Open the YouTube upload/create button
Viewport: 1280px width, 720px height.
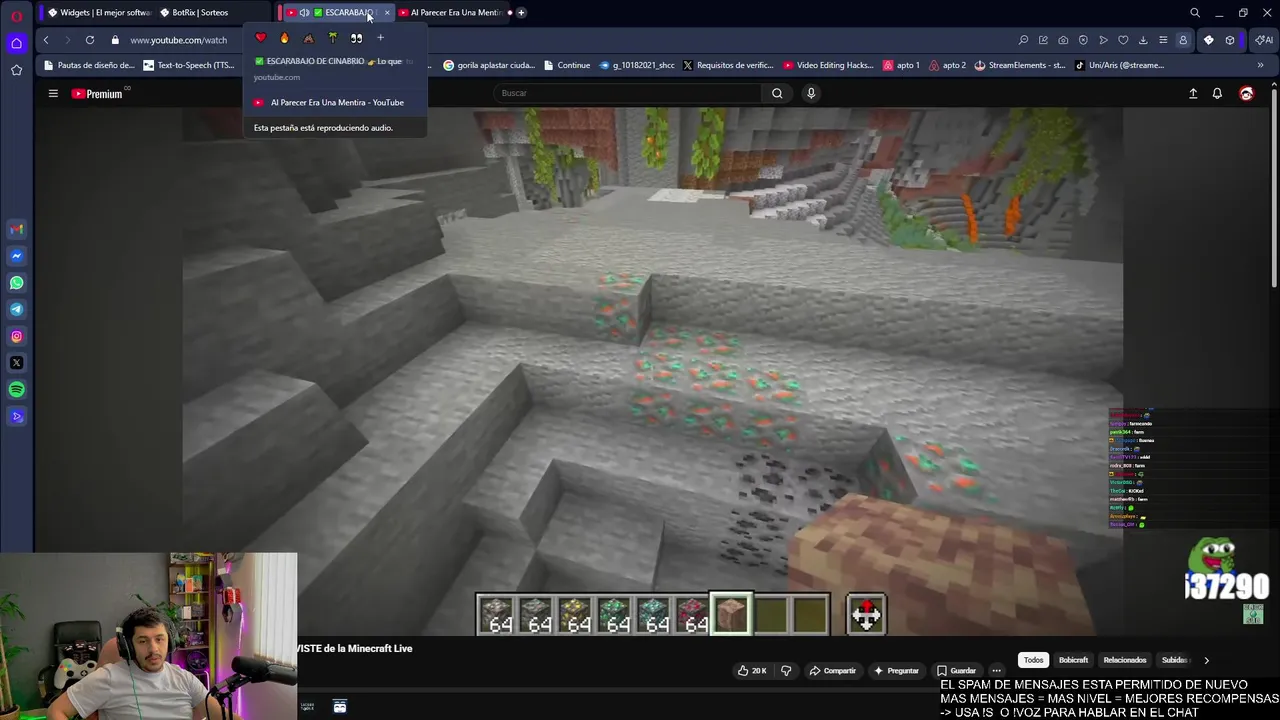(1193, 93)
